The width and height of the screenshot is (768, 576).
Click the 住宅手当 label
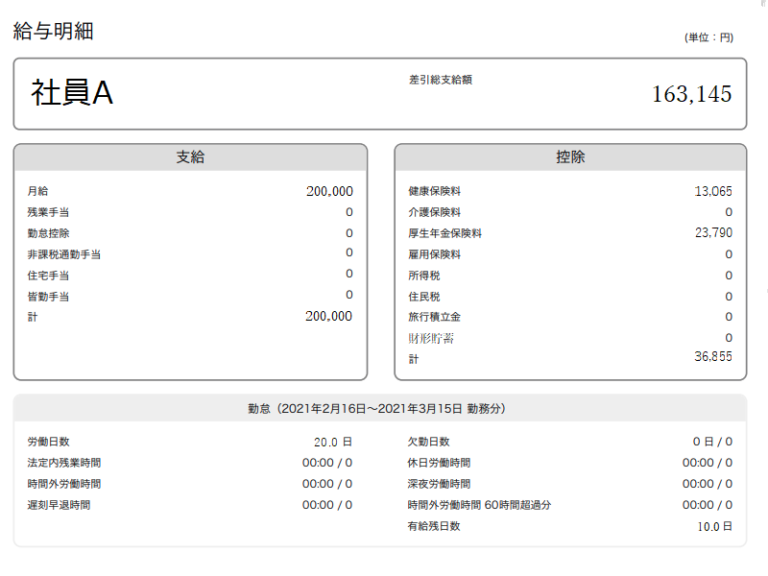pos(48,275)
